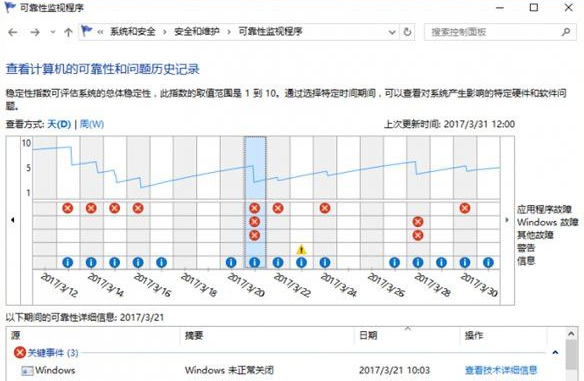This screenshot has height=381, width=584.
Task: Sort by 源 column header
Action: (15, 335)
